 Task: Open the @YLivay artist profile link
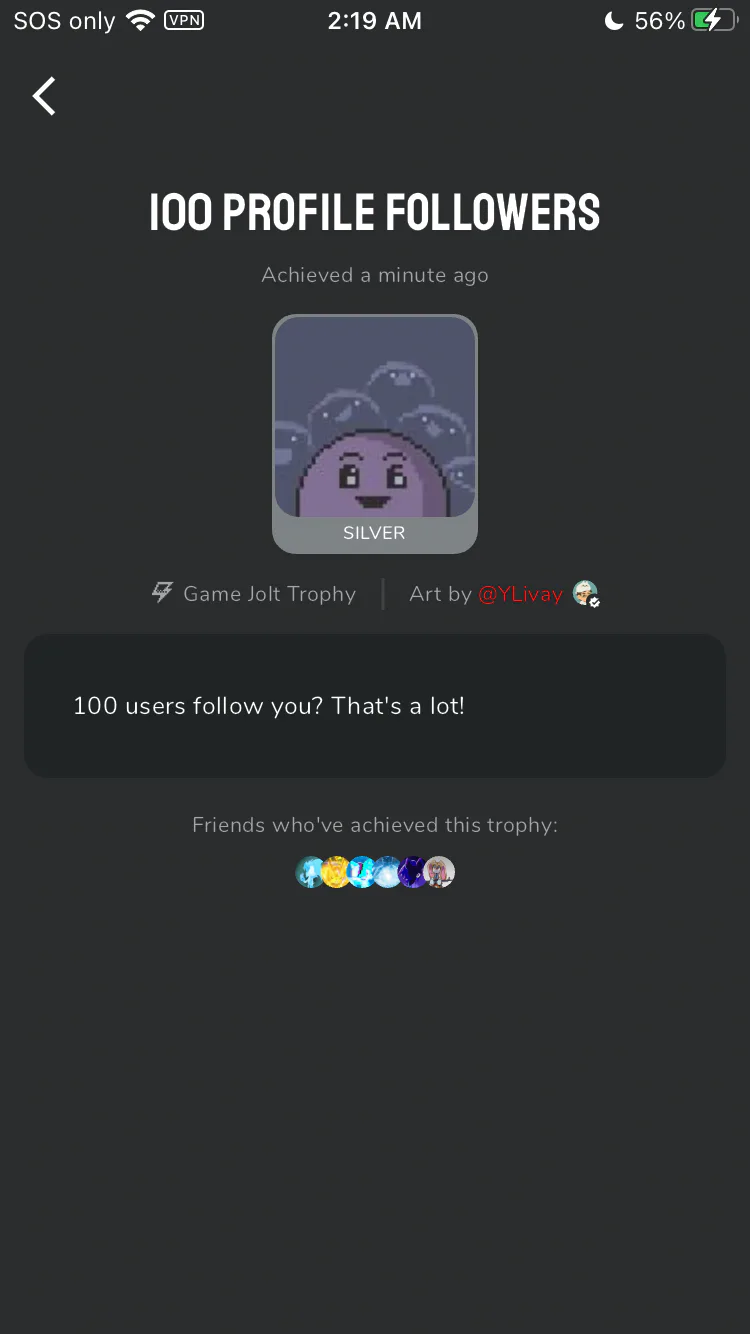[x=520, y=594]
